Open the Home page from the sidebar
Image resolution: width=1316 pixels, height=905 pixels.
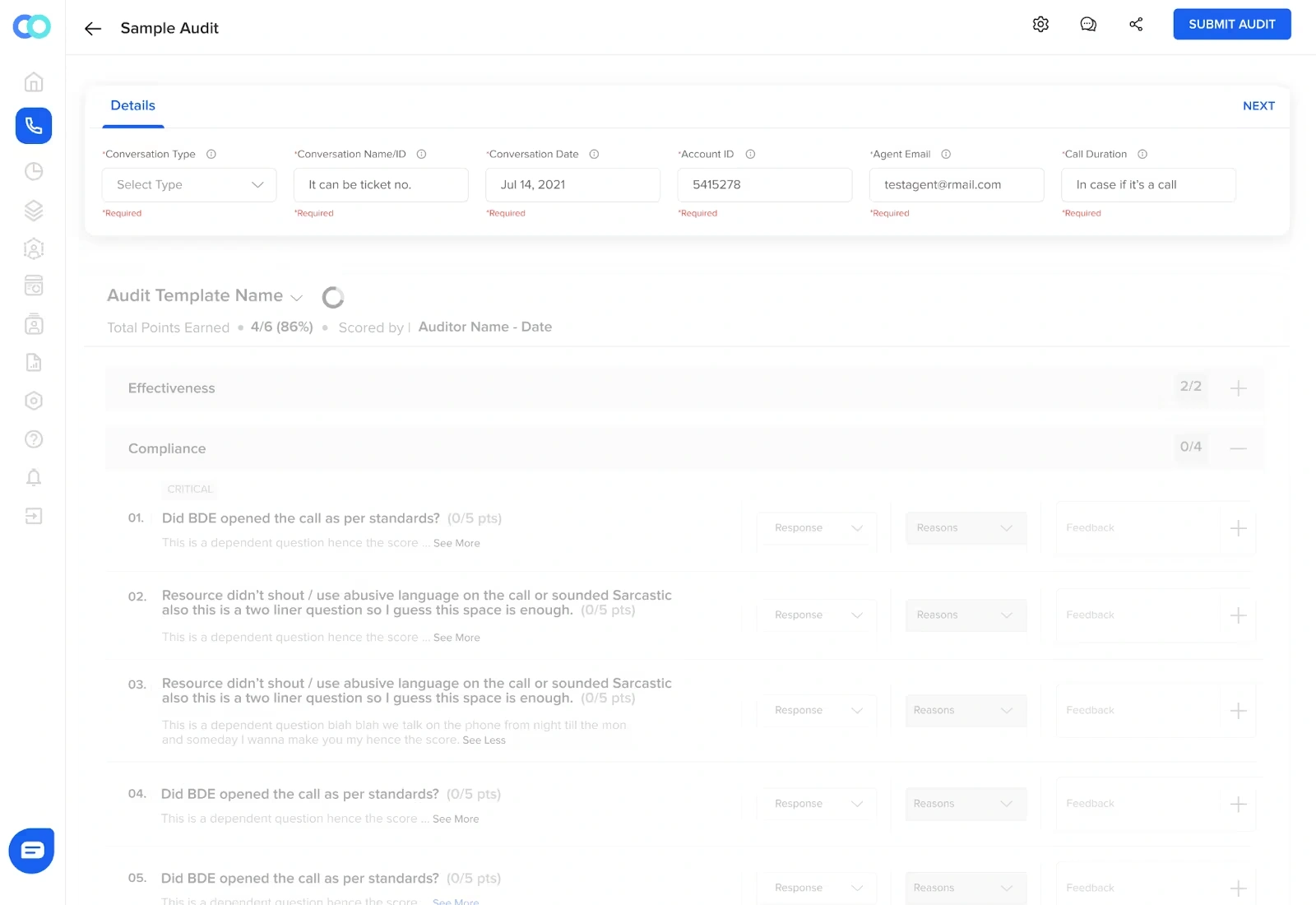point(33,81)
